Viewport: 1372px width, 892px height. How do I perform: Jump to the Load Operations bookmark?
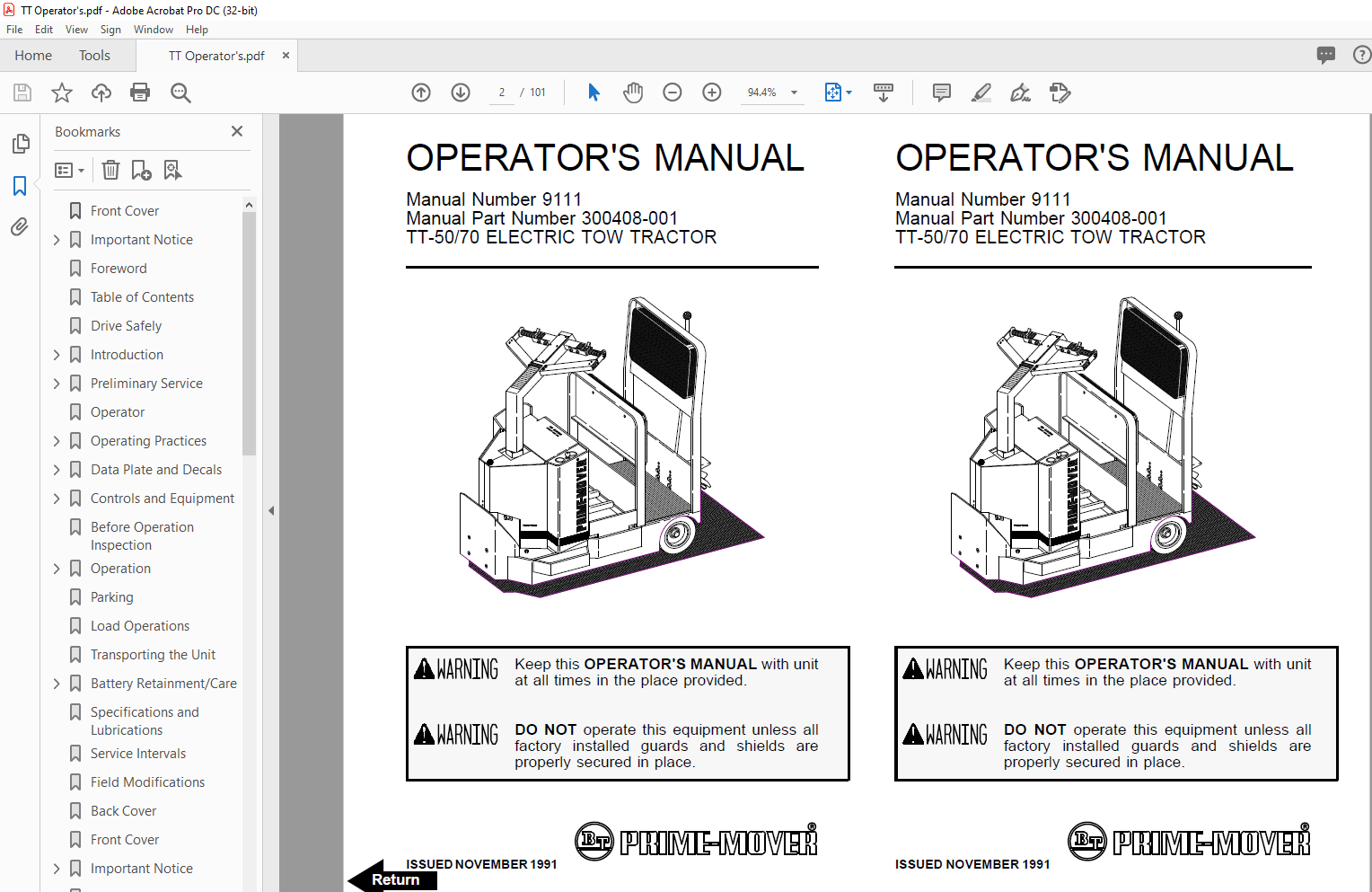140,626
